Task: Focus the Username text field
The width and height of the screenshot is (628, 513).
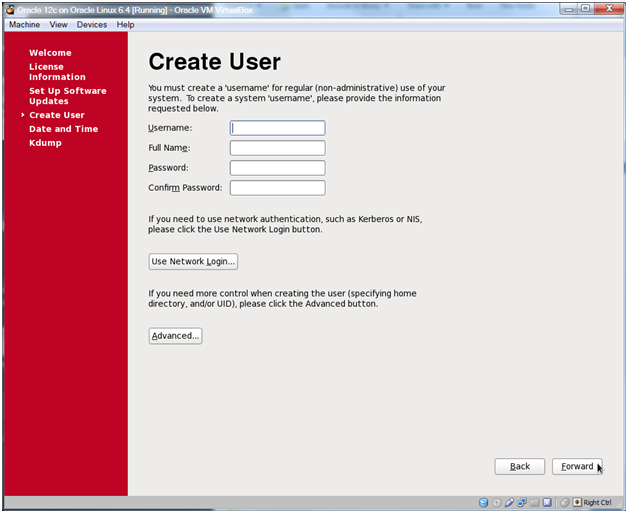Action: [277, 128]
